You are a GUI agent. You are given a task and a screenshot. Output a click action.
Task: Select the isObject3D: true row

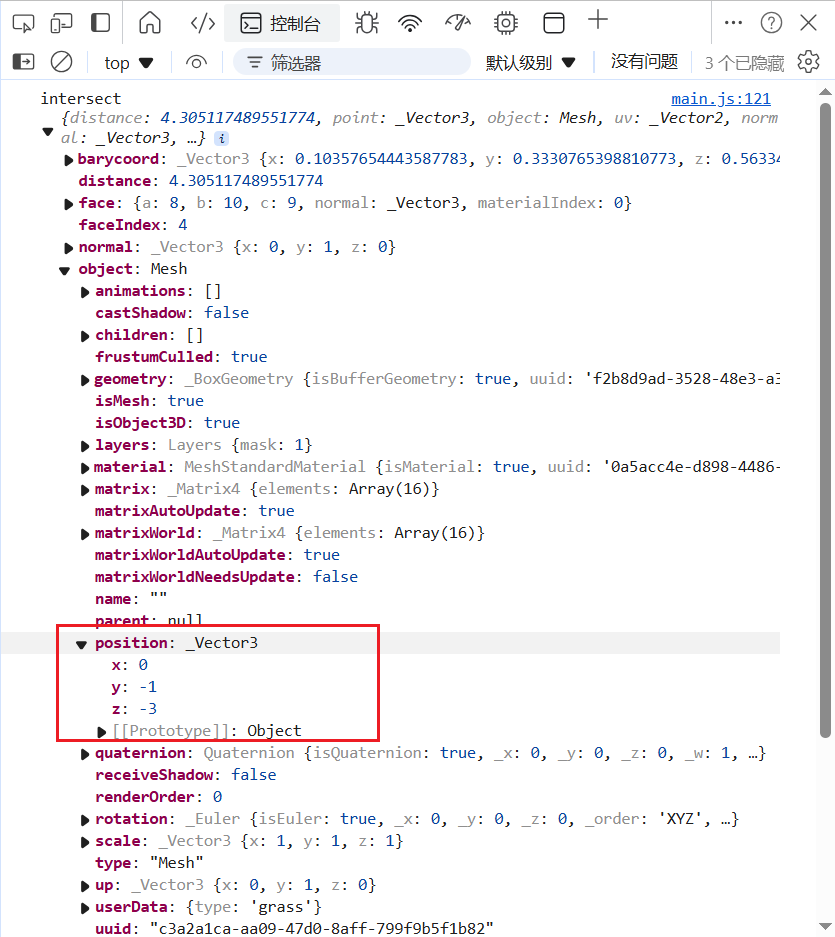coord(167,423)
